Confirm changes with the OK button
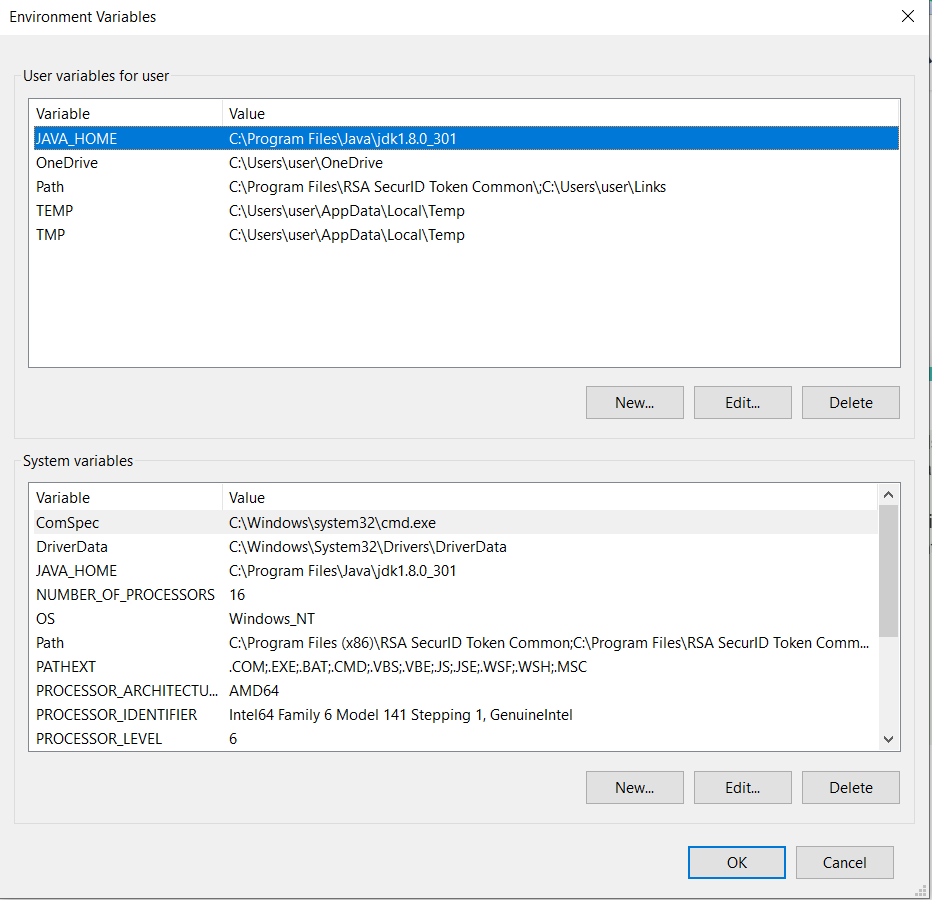Viewport: 932px width, 900px height. [736, 863]
